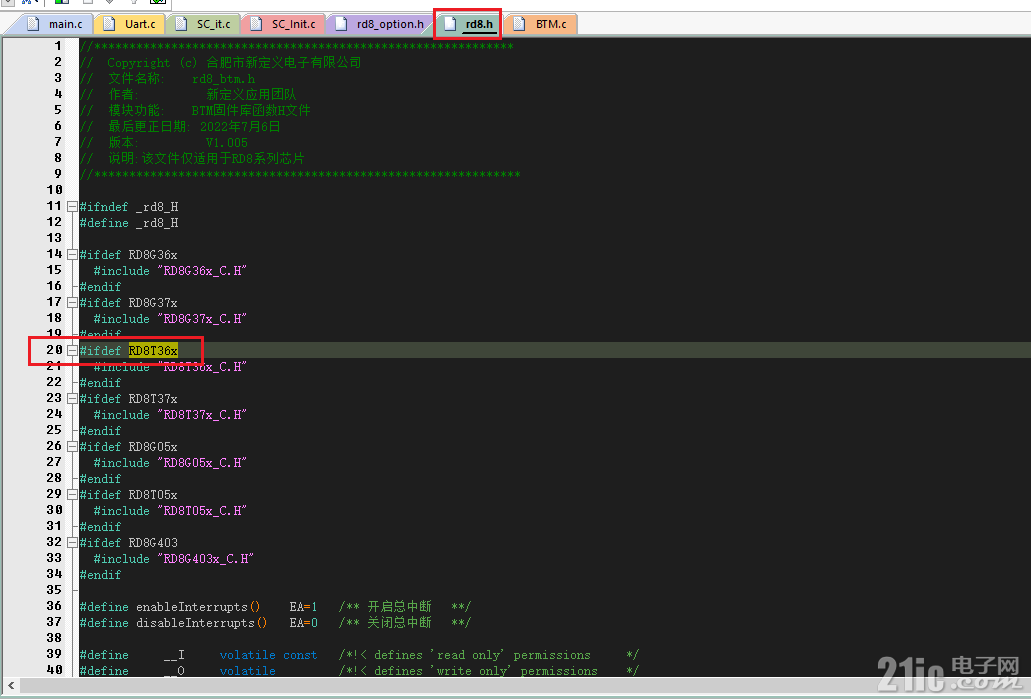Viewport: 1031px width, 699px height.
Task: Click the "RD8G36x_C.H" include string
Action: pos(201,270)
